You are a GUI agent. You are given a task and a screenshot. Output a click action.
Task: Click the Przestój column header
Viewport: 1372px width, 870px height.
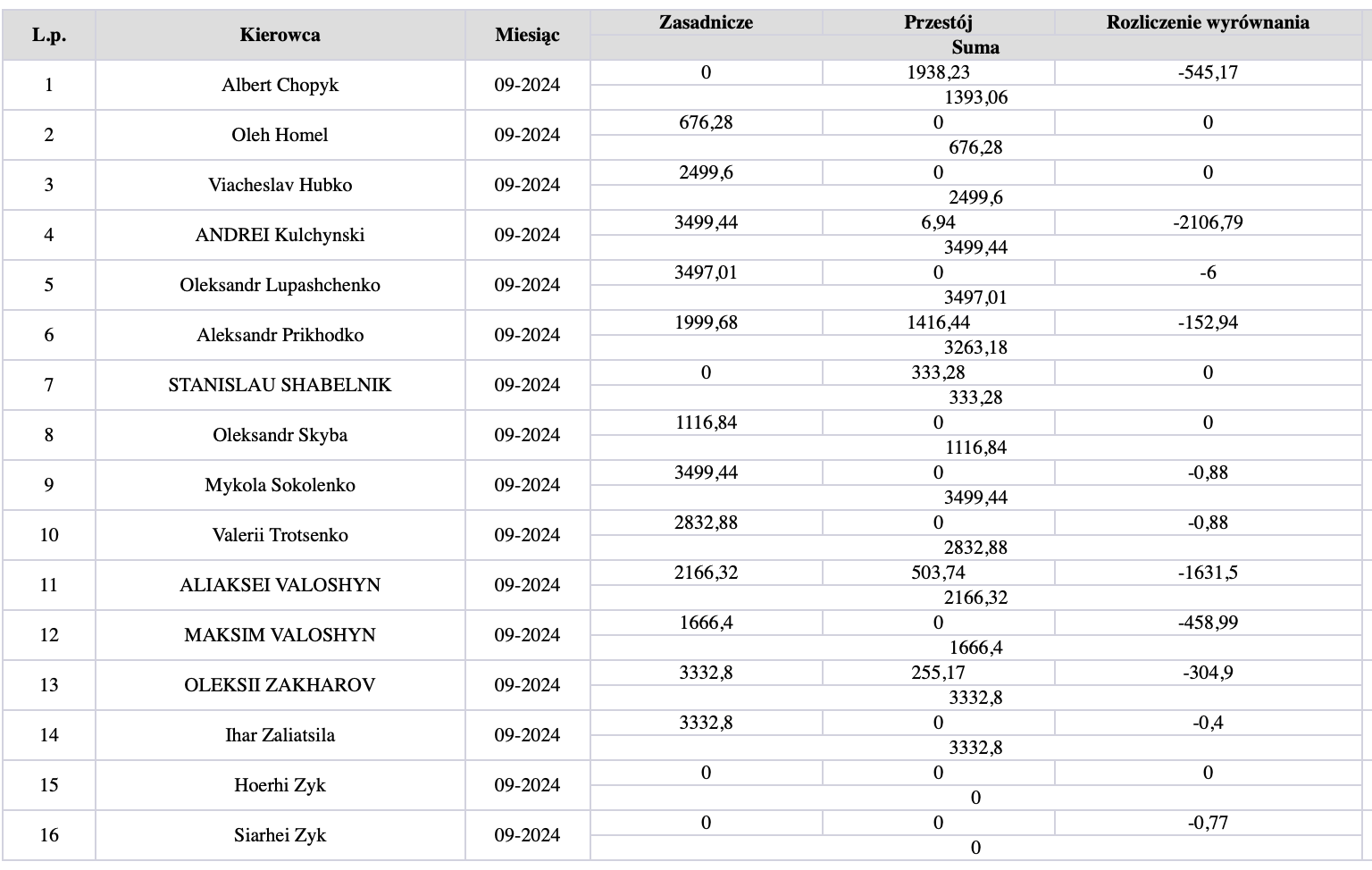coord(938,22)
